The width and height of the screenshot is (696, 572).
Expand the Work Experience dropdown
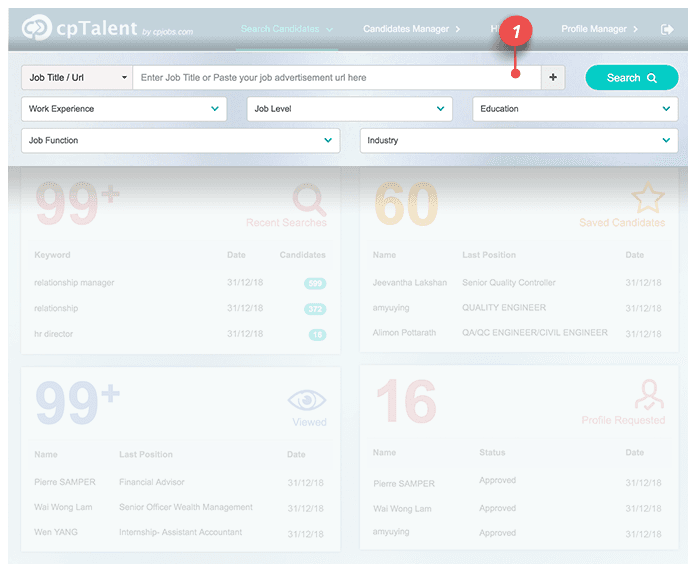pos(124,109)
